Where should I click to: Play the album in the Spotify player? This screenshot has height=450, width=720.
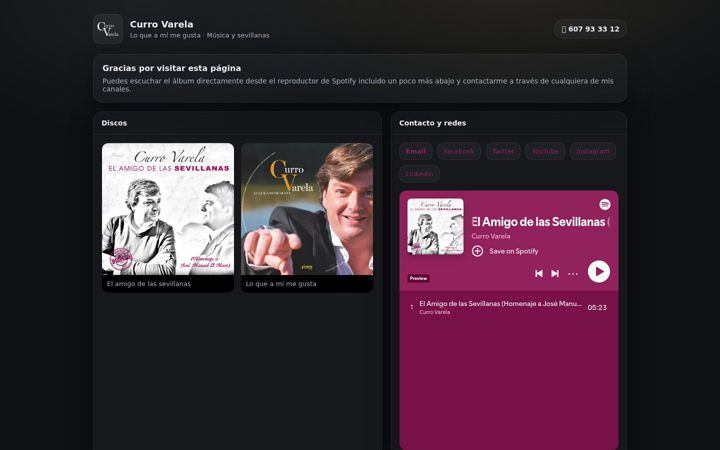coord(599,272)
